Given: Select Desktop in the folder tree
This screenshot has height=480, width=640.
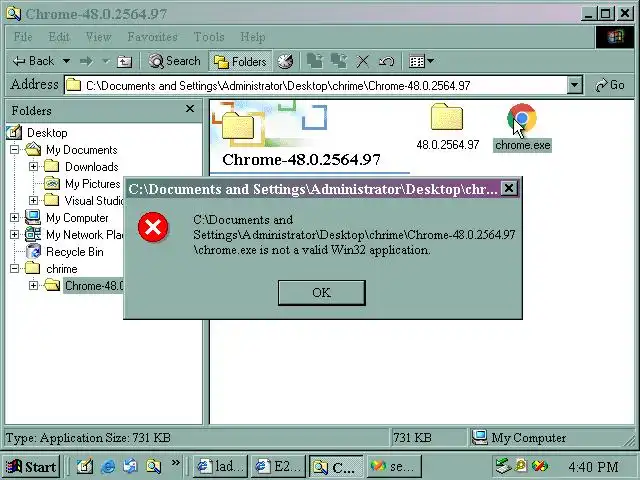Looking at the screenshot, I should [x=47, y=133].
